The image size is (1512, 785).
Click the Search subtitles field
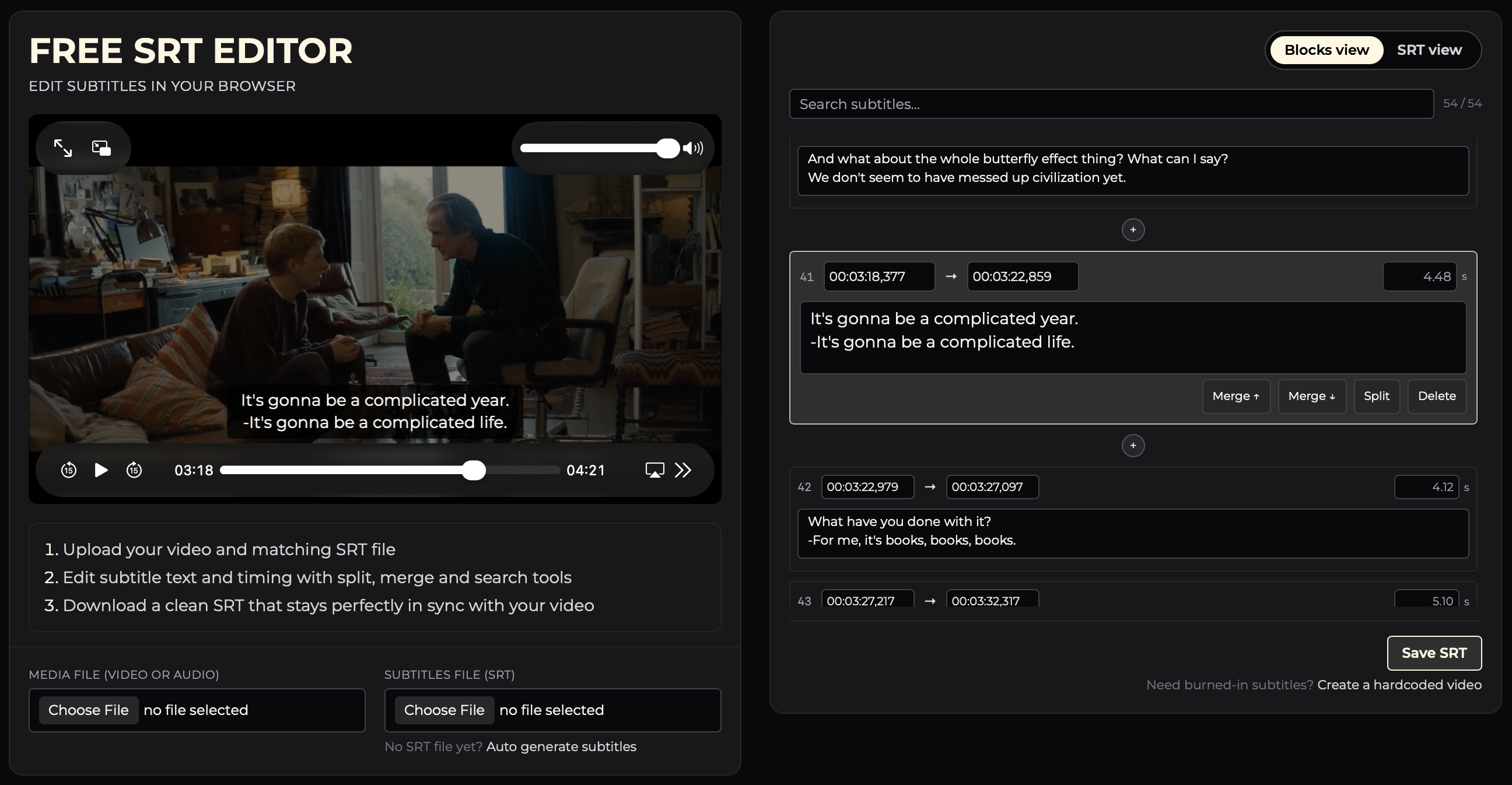click(x=1111, y=104)
